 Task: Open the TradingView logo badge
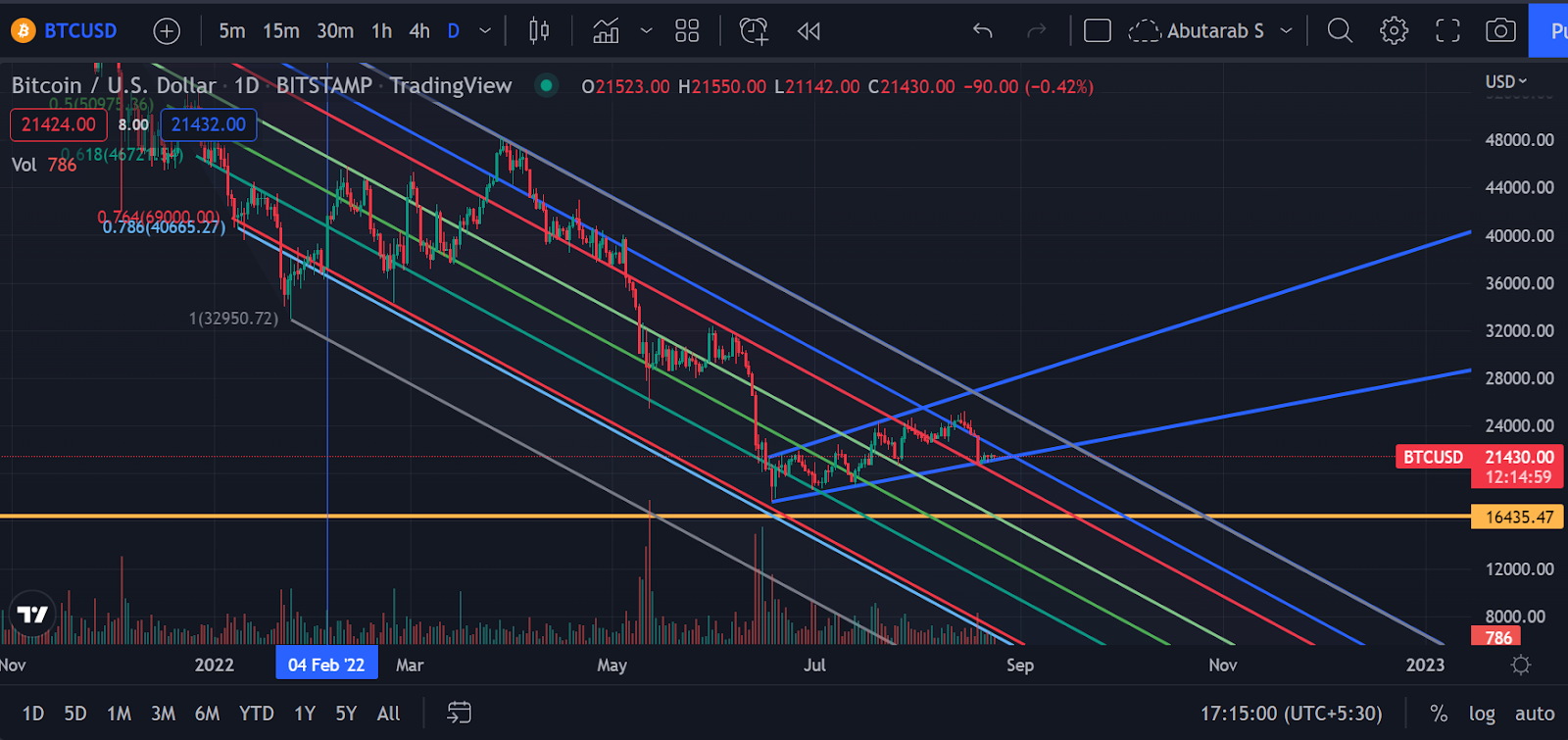coord(32,615)
